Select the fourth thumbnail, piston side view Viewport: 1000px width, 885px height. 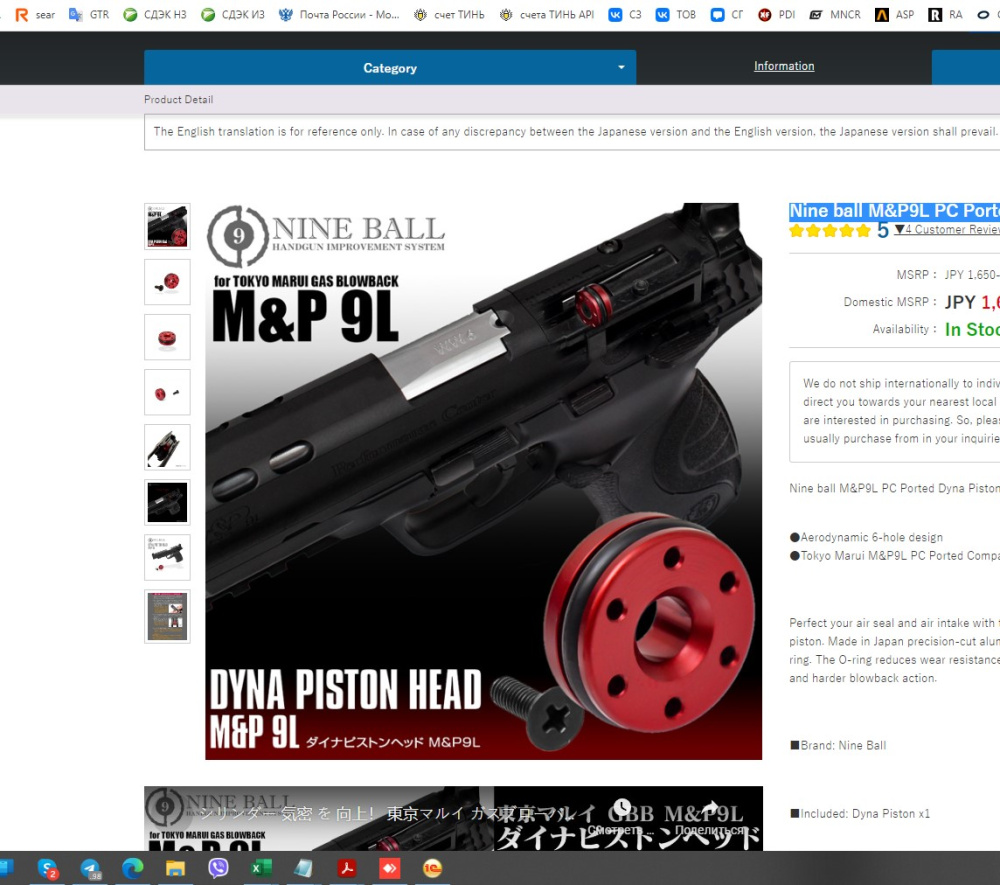pyautogui.click(x=167, y=392)
